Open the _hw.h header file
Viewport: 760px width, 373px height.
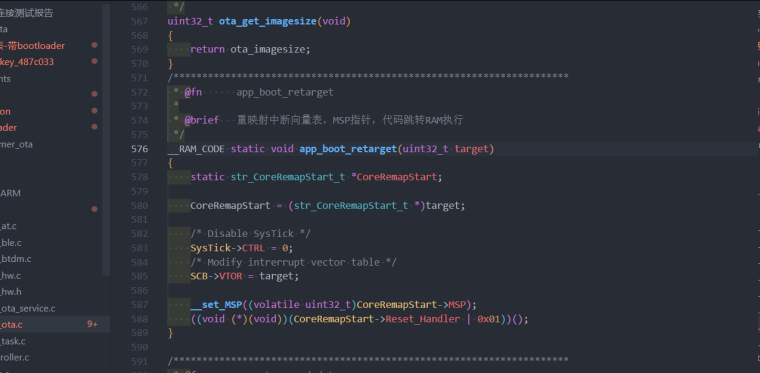[x=11, y=292]
